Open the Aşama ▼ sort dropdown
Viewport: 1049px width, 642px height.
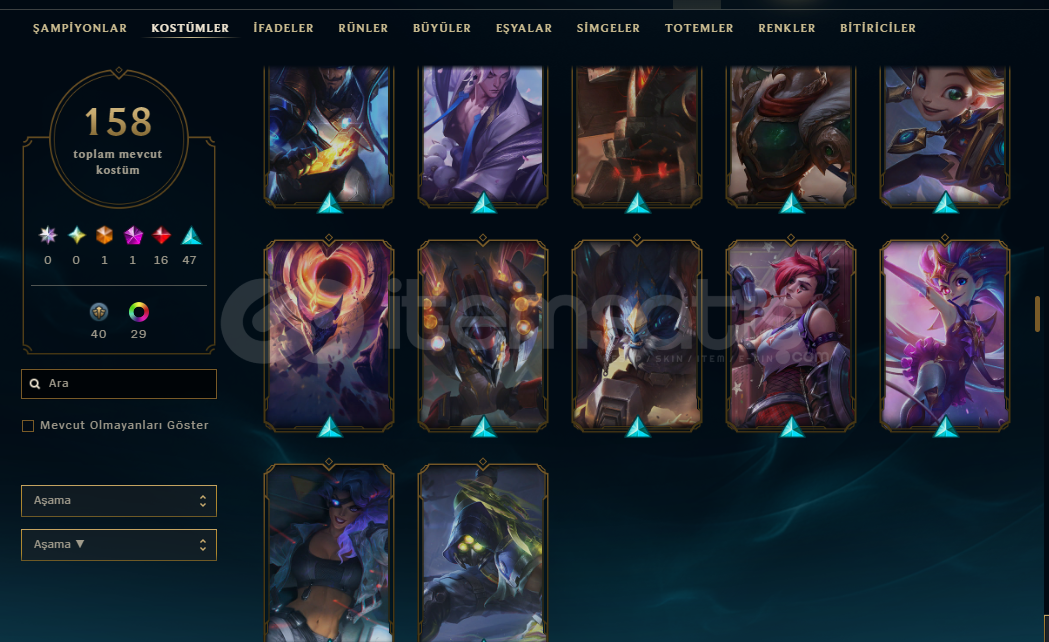pos(119,545)
